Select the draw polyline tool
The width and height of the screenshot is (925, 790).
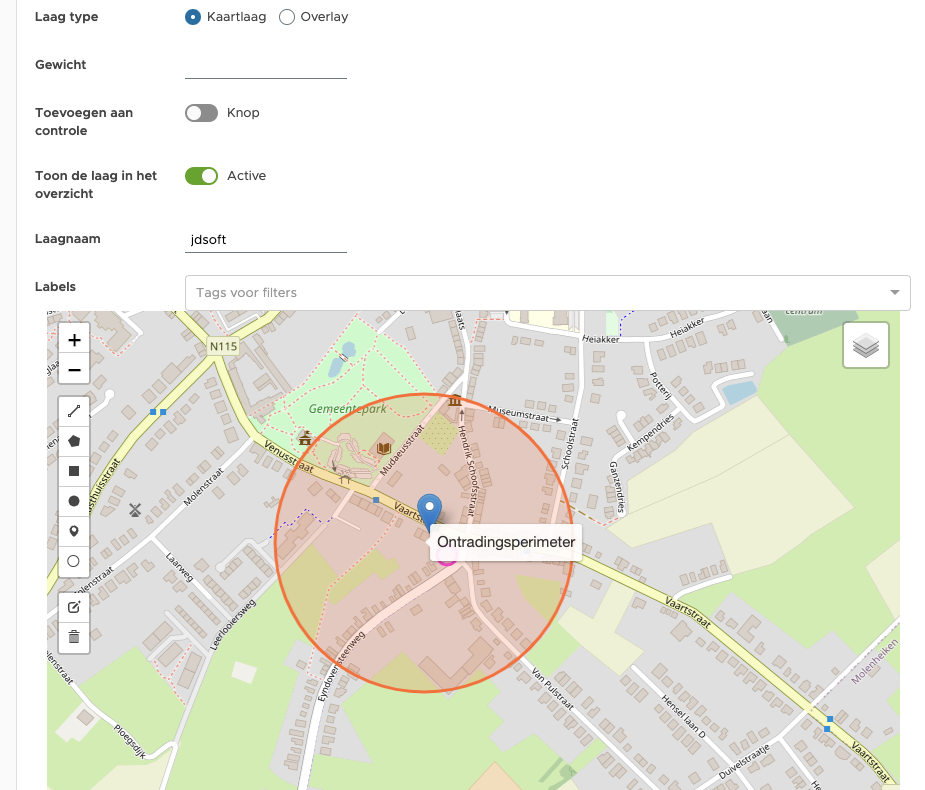pos(74,410)
